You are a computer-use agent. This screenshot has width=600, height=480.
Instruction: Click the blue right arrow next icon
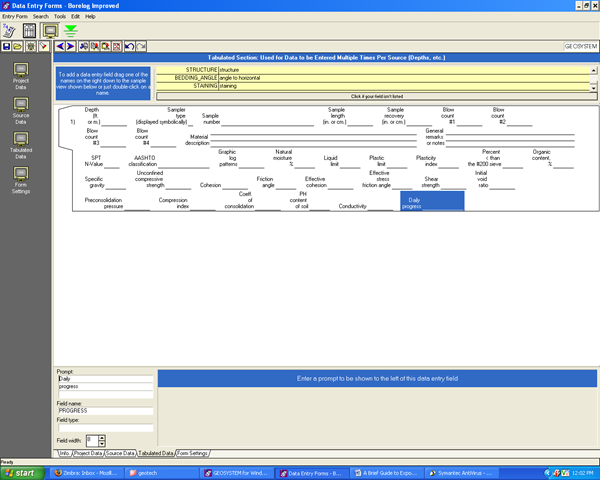pyautogui.click(x=71, y=46)
